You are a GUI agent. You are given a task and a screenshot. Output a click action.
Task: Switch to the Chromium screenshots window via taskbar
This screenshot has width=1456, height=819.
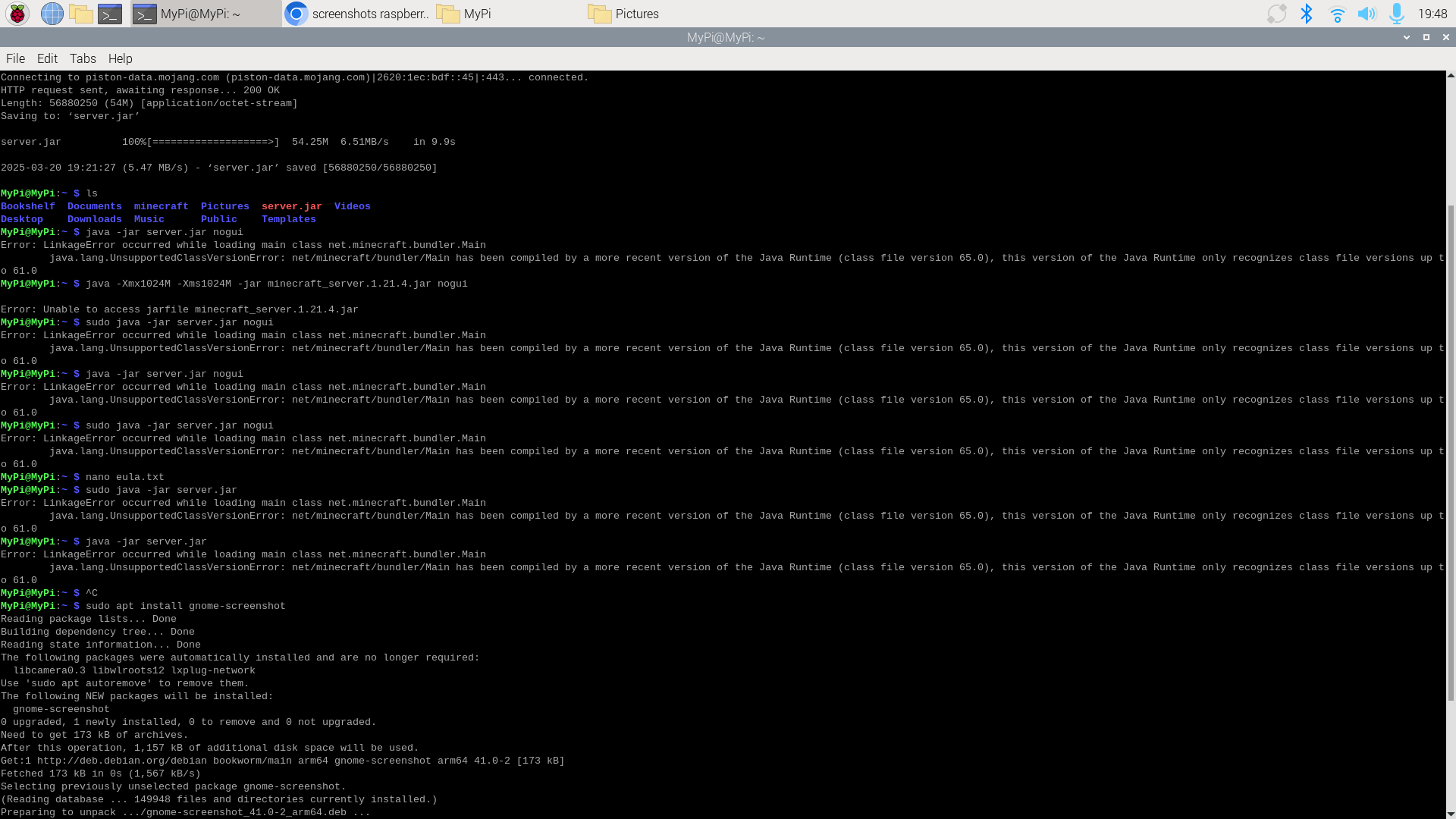tap(356, 13)
